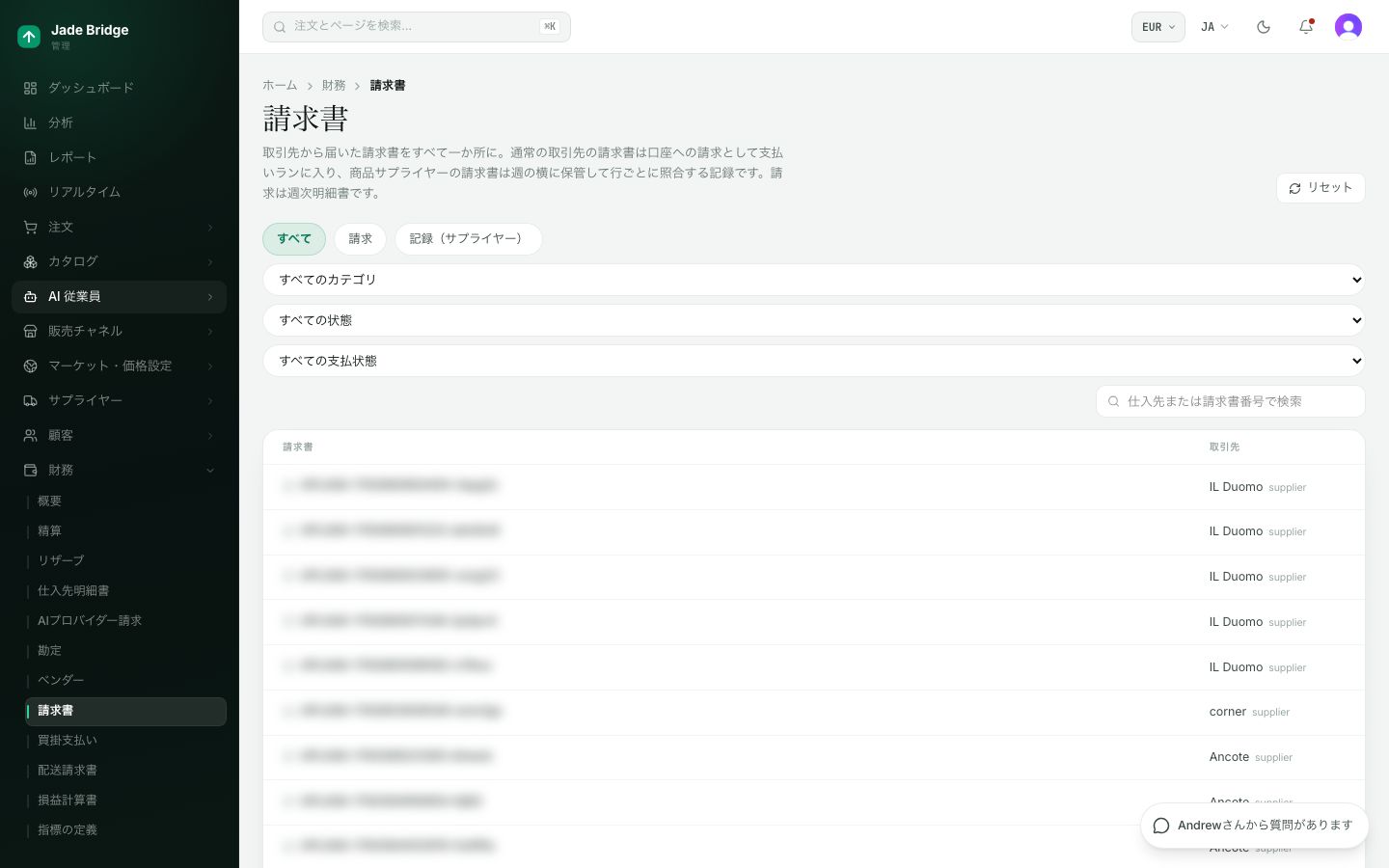
Task: Click the 顧客 people icon
Action: [30, 435]
